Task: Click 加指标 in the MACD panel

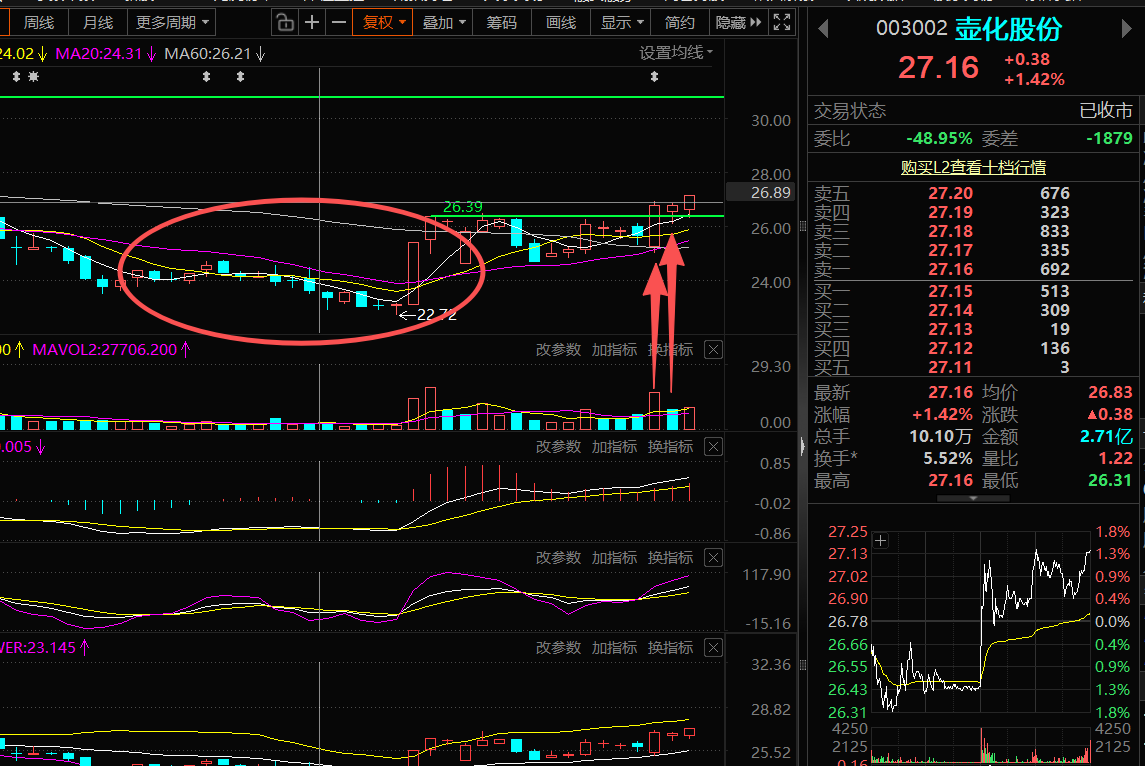Action: click(614, 447)
